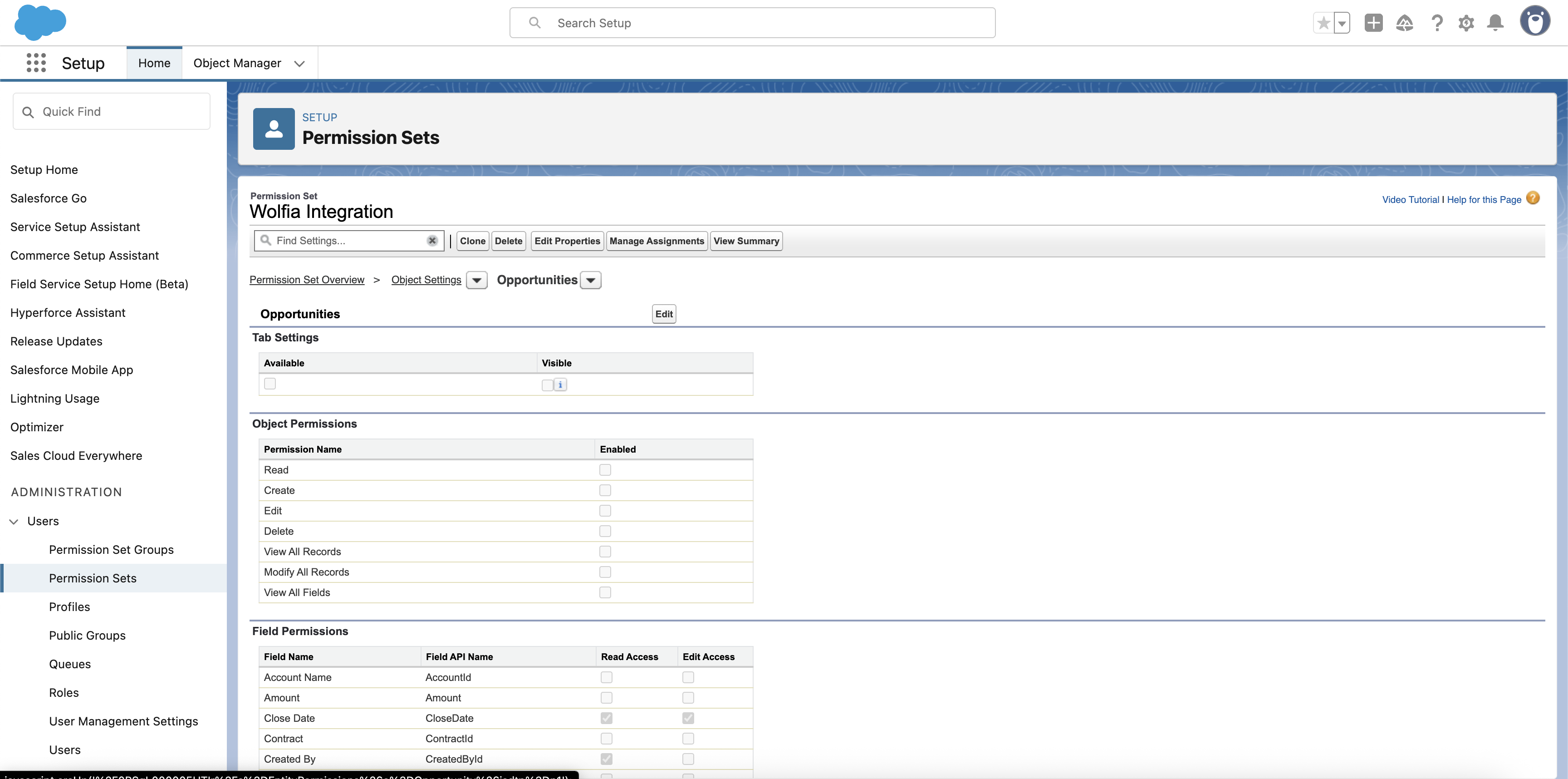Enable Read Access for the Amount field
Image resolution: width=1568 pixels, height=779 pixels.
606,697
